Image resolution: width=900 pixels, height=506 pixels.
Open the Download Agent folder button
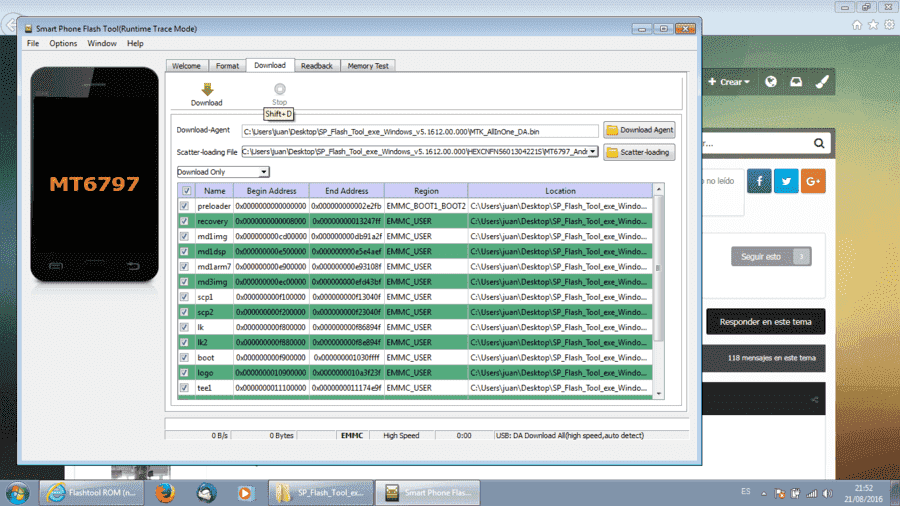(639, 130)
